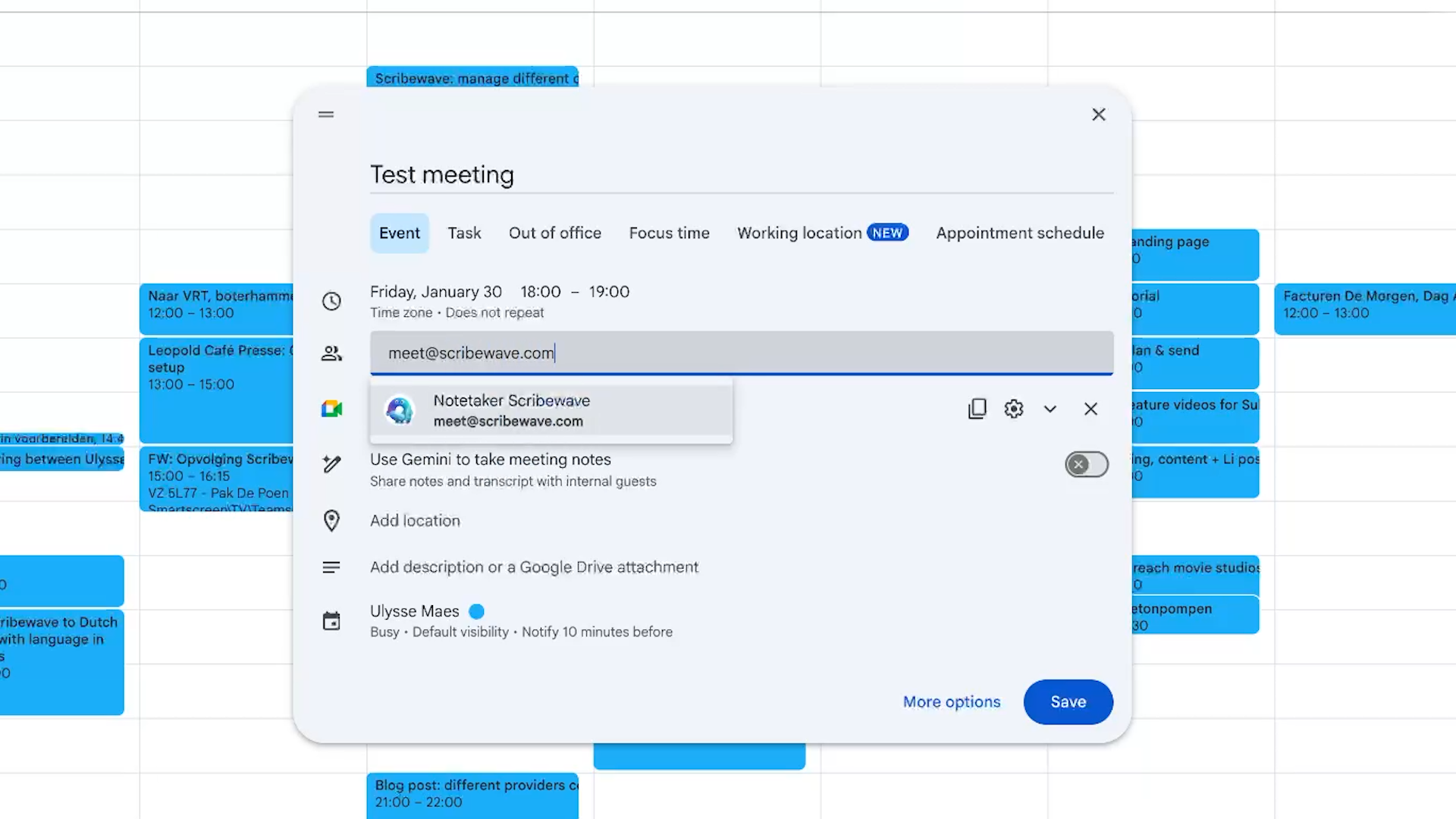Open More options link
Image resolution: width=1456 pixels, height=819 pixels.
(x=951, y=701)
